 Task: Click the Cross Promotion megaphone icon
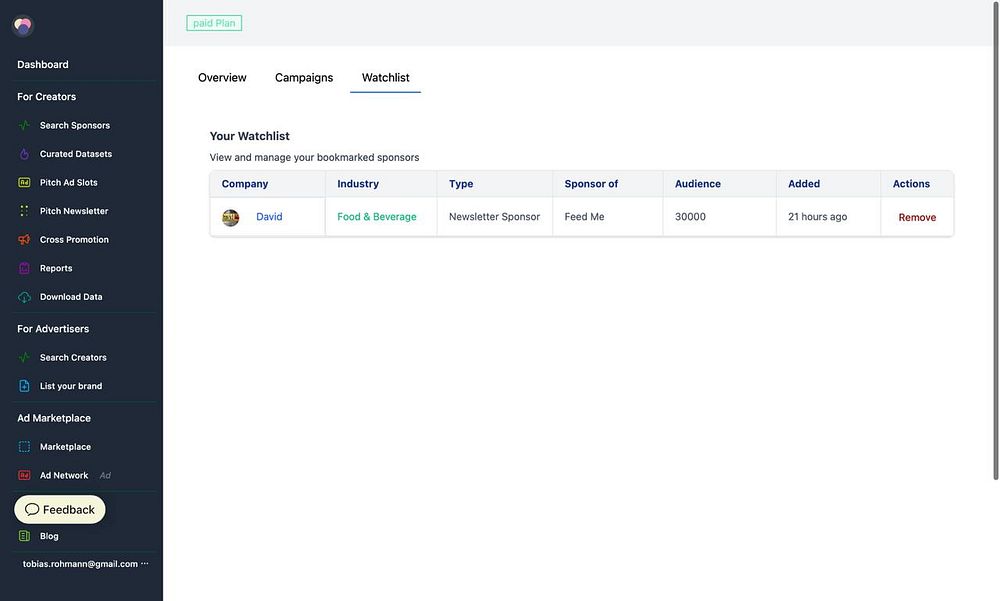coord(24,240)
